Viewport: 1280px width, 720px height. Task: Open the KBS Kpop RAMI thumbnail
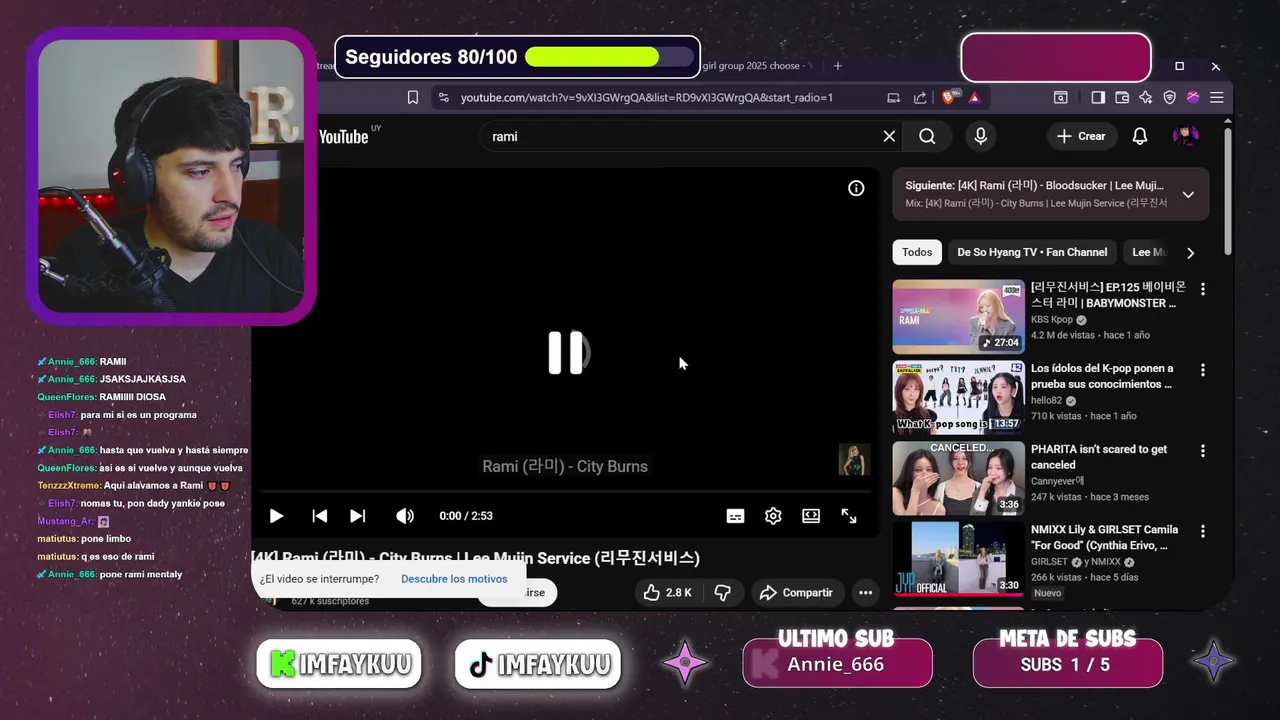point(959,316)
